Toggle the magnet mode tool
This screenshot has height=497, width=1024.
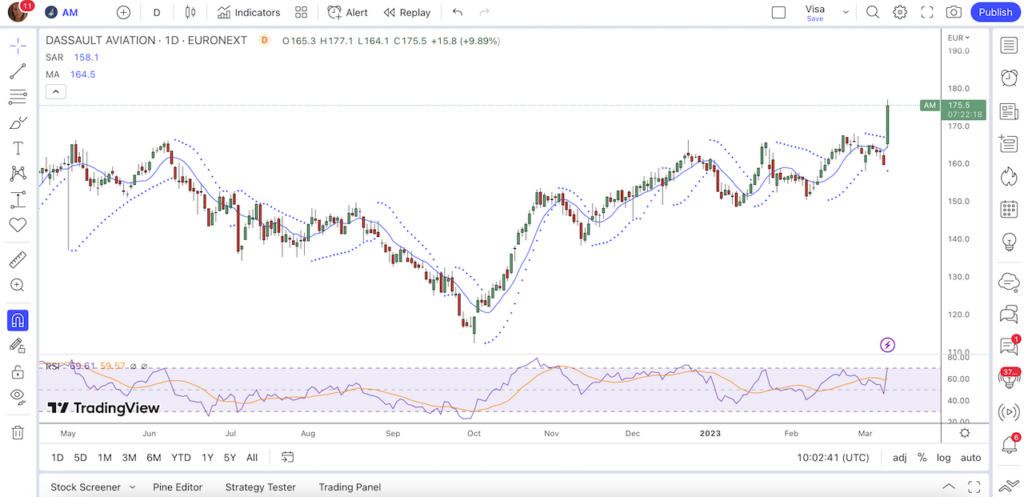18,321
